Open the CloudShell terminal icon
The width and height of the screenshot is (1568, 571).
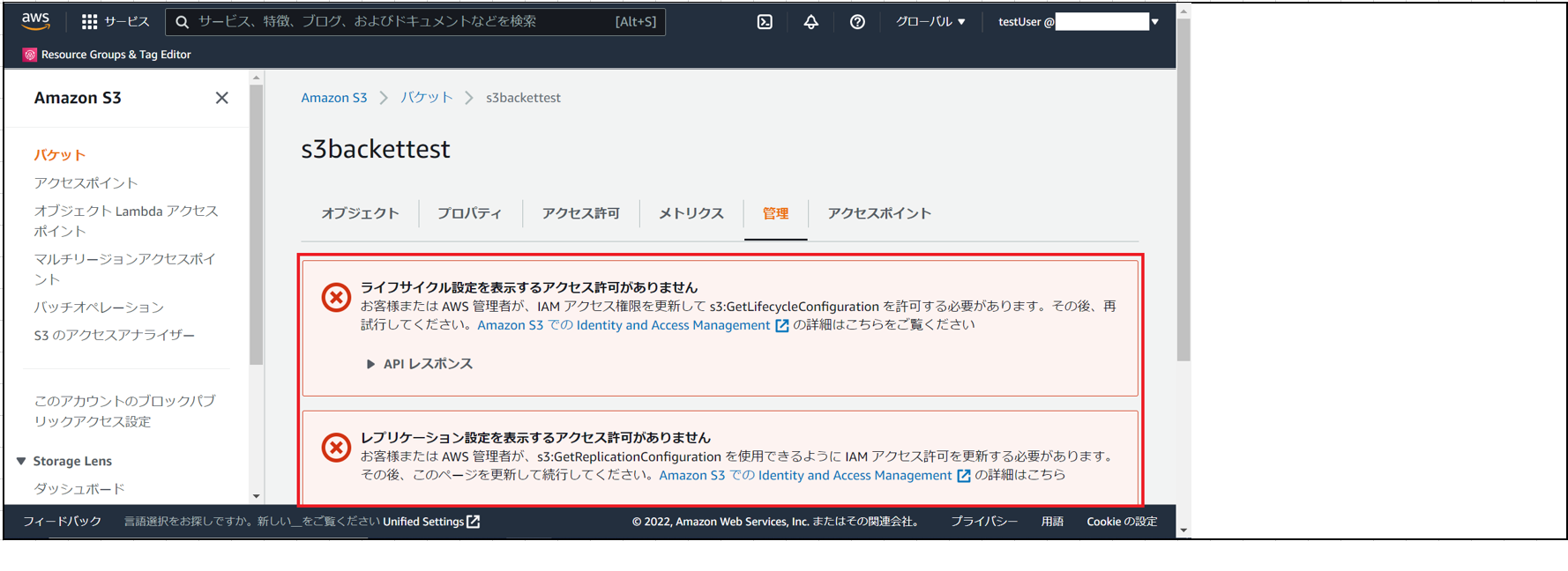point(765,22)
